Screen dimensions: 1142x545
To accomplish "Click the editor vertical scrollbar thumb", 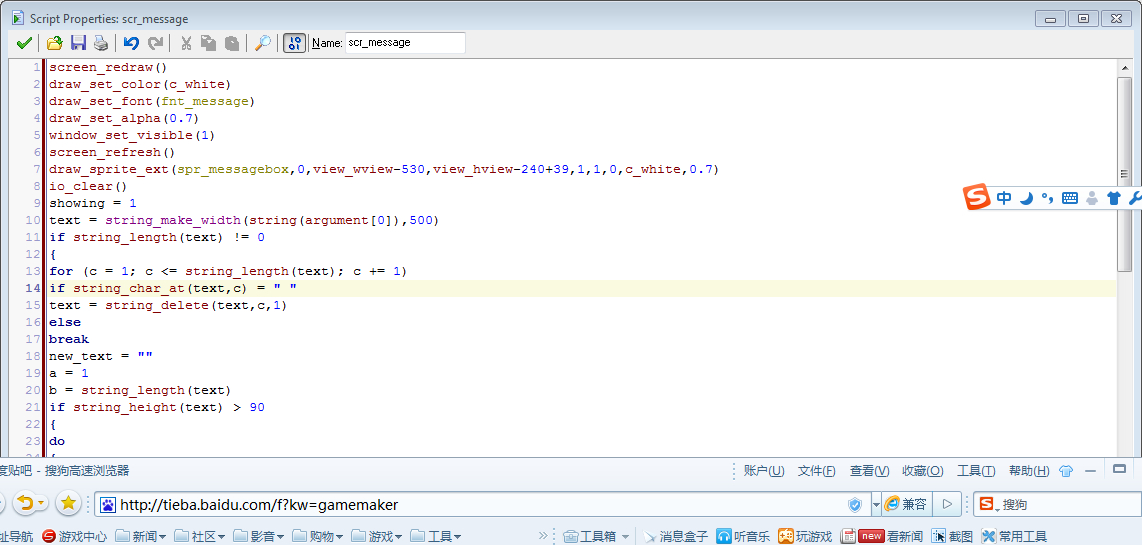I will pos(1124,173).
